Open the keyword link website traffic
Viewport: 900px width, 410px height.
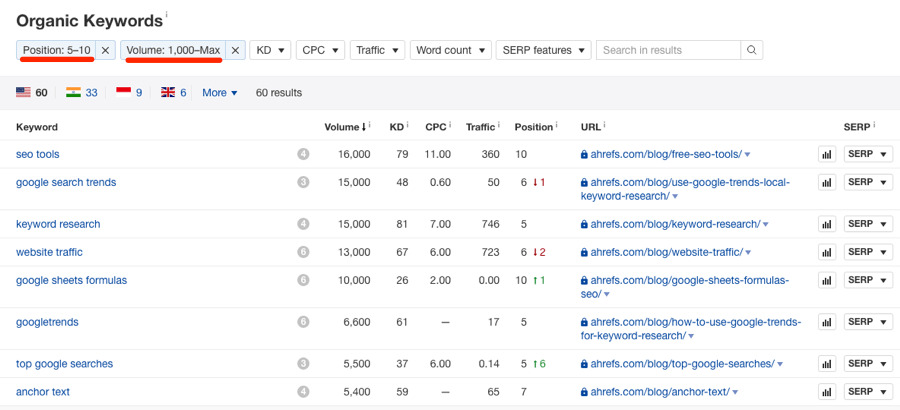pyautogui.click(x=49, y=252)
